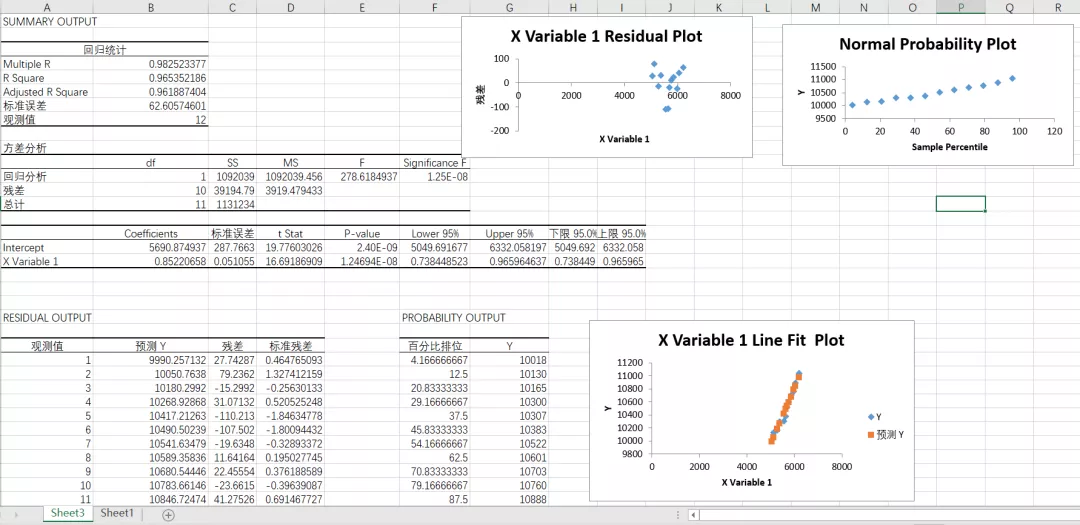Select the R Square label cell
This screenshot has width=1080, height=525.
pos(46,78)
